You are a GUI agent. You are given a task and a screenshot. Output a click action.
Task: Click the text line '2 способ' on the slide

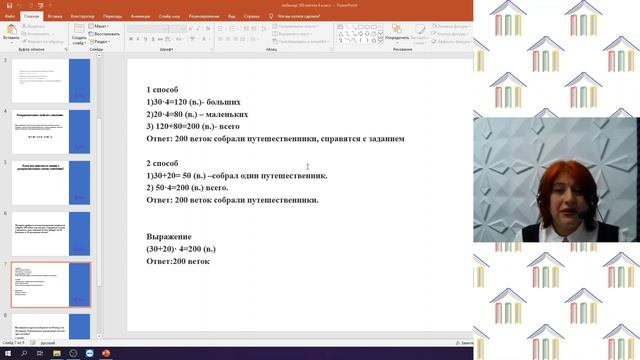[162, 163]
